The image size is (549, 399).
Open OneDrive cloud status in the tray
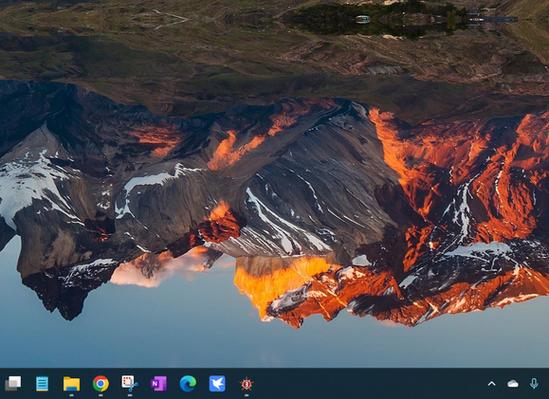pos(513,384)
